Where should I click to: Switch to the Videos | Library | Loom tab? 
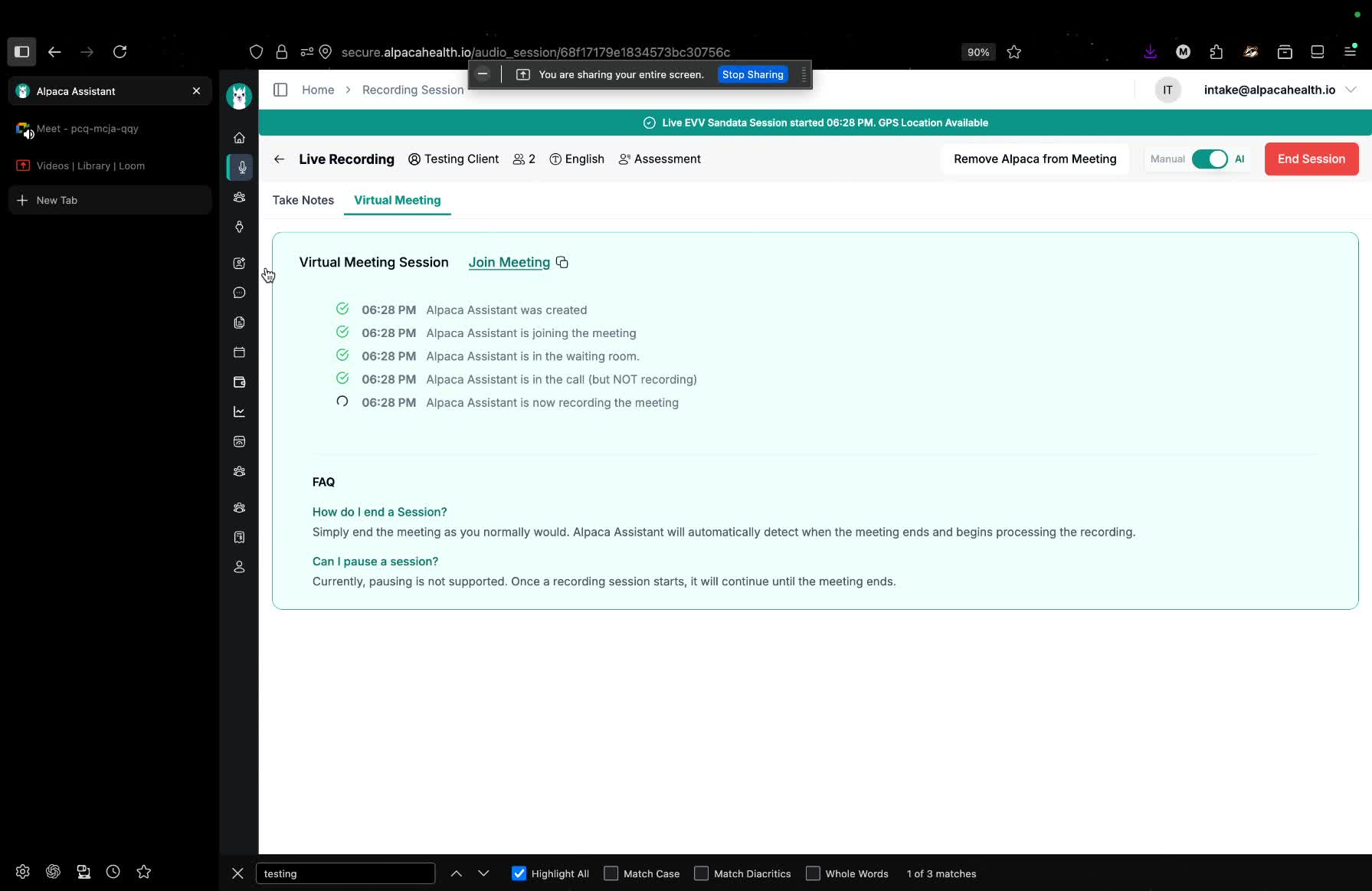(x=110, y=165)
